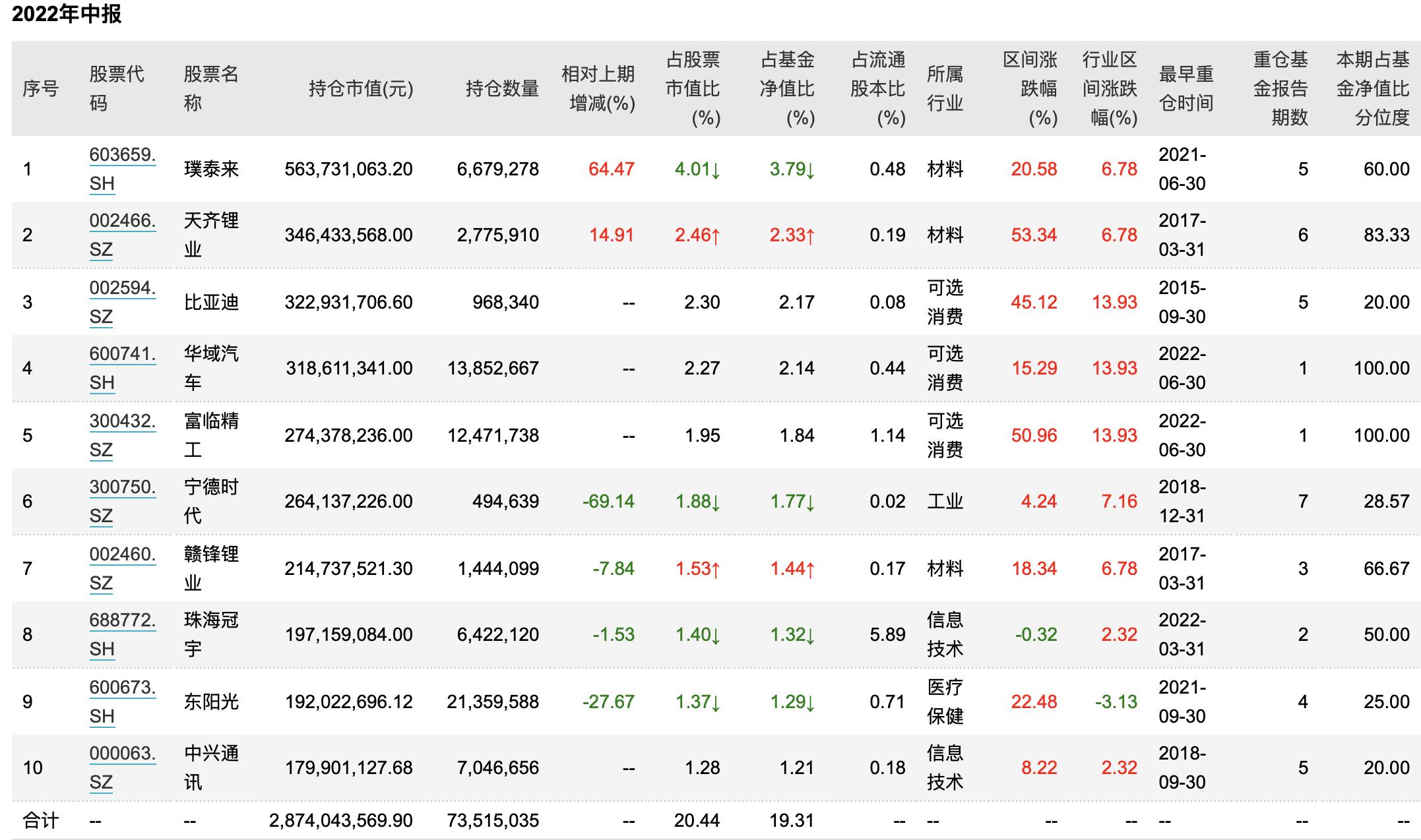Click the 序号 column header
The image size is (1421, 840).
(41, 88)
